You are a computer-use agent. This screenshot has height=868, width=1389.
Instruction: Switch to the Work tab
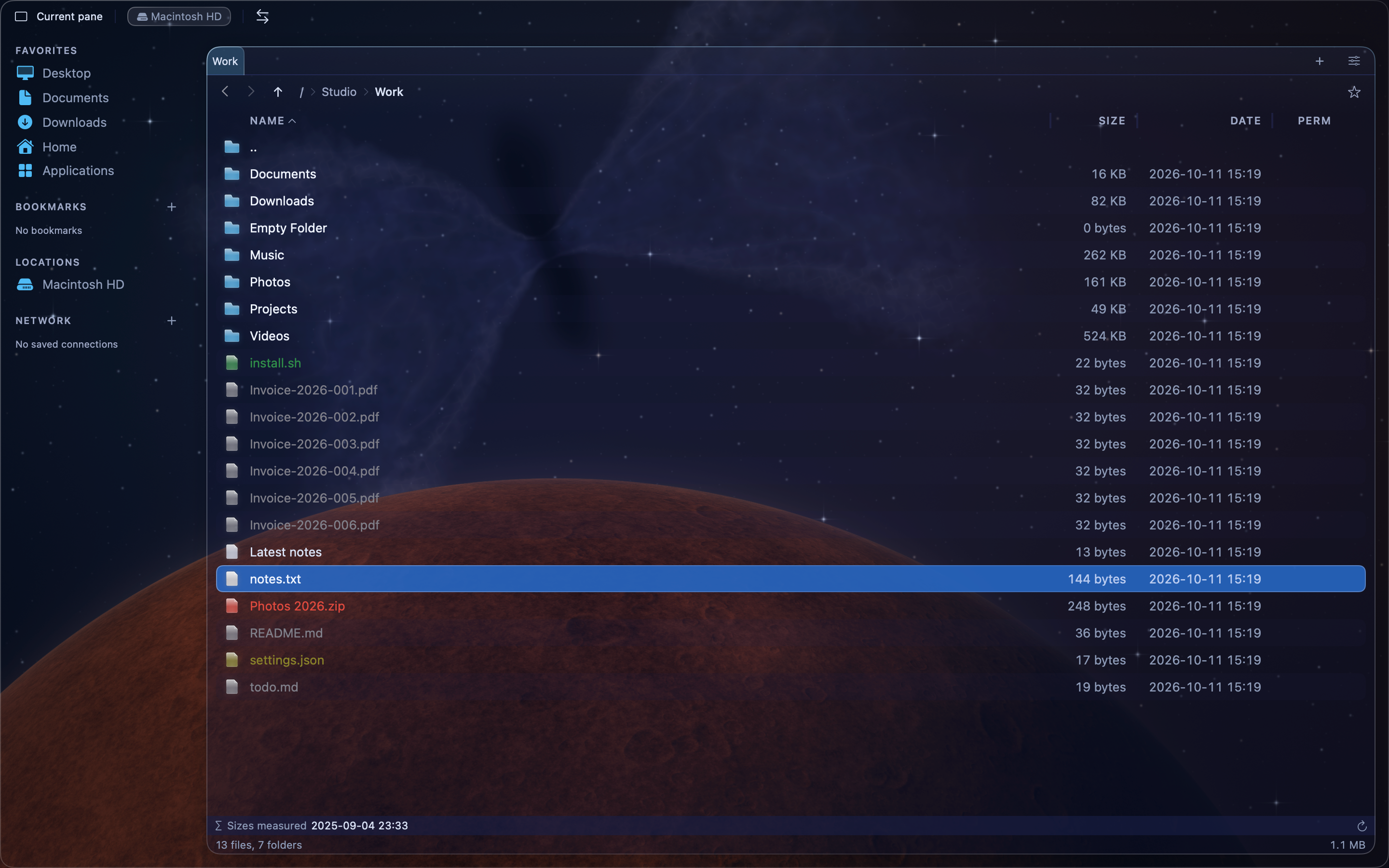pyautogui.click(x=225, y=61)
